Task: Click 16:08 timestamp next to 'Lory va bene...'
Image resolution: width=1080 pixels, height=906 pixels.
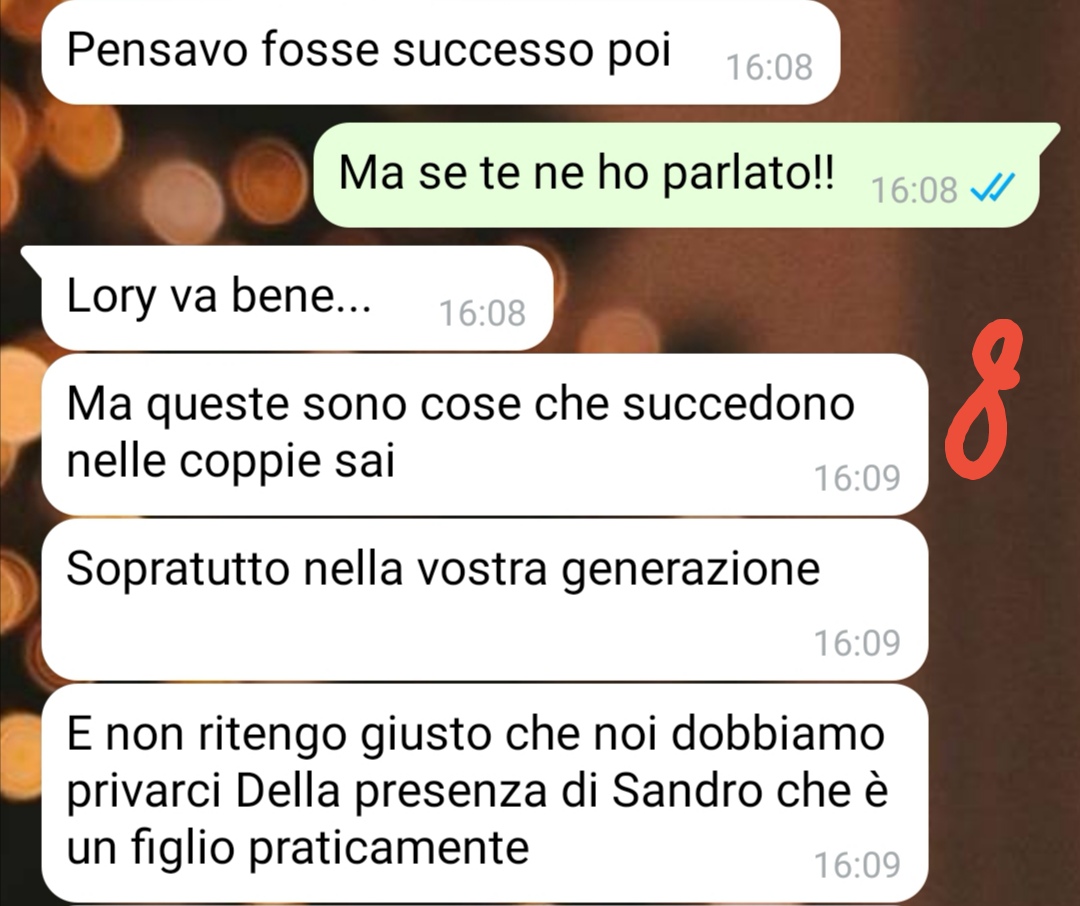Action: pos(482,313)
